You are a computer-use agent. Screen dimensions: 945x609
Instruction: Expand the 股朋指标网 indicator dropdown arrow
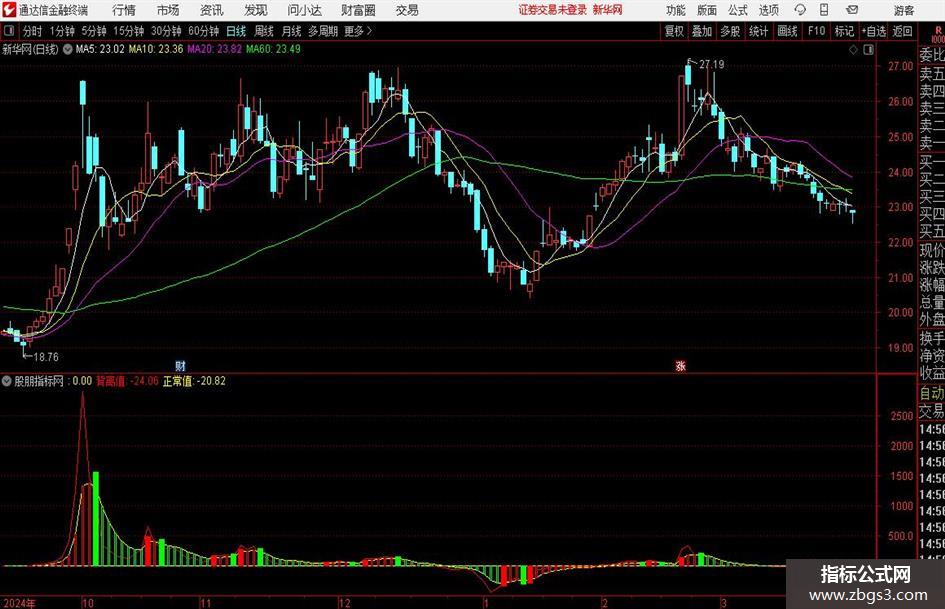[x=7, y=381]
